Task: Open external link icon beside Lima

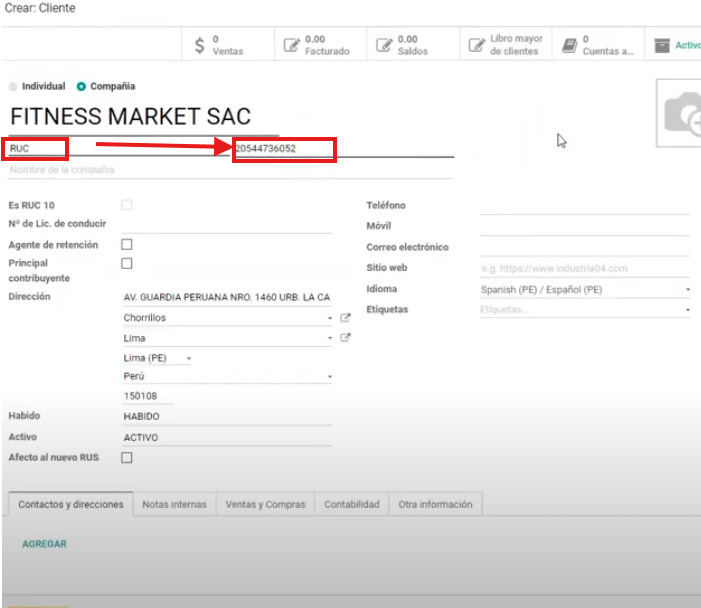Action: (346, 338)
